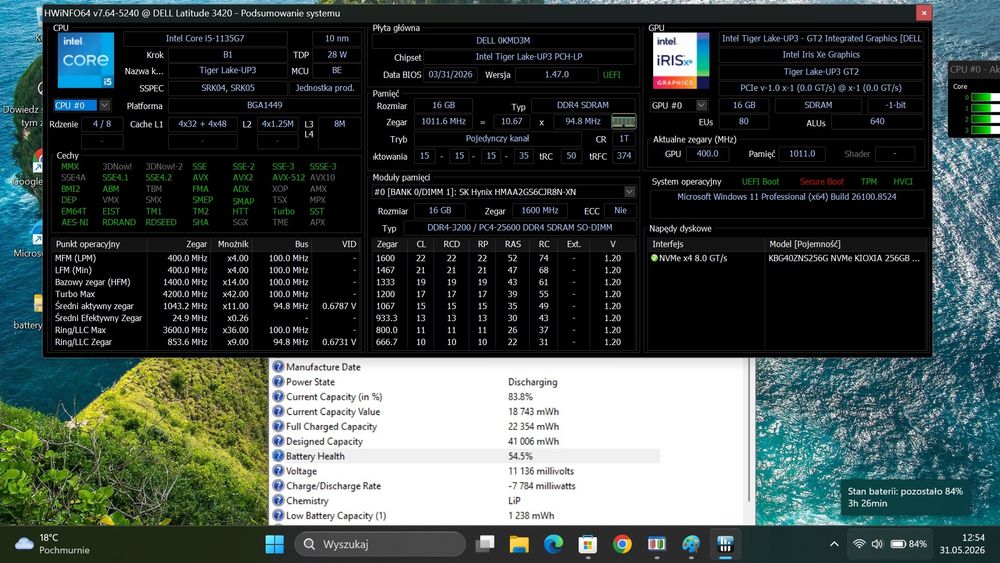Click the Intel Core i5 logo image
This screenshot has width=1000, height=563.
(85, 60)
